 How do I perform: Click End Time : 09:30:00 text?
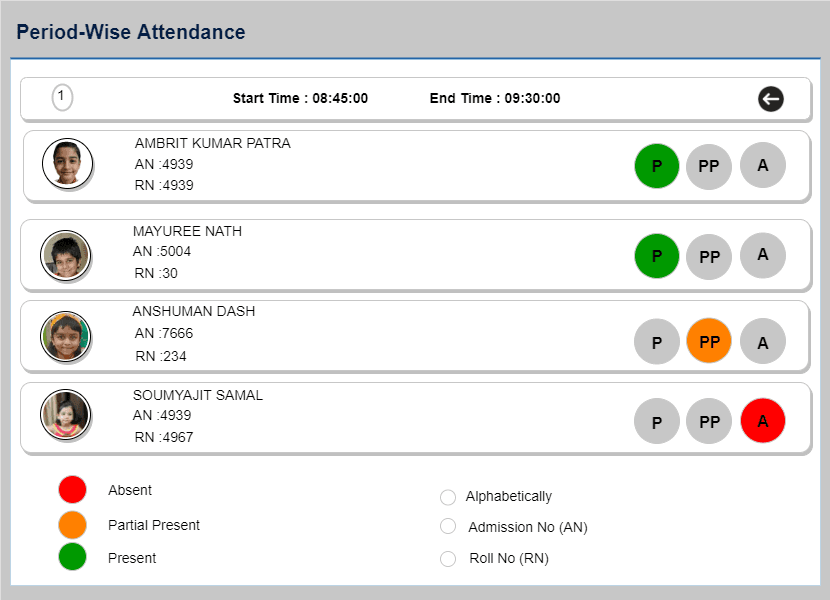click(495, 98)
